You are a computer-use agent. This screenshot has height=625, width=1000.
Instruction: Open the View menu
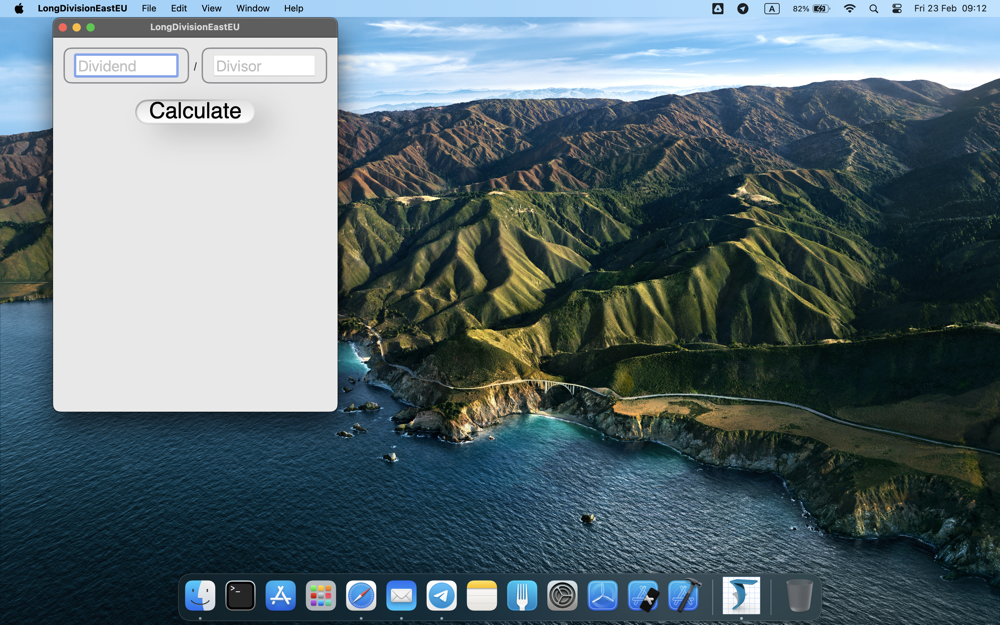[x=211, y=8]
